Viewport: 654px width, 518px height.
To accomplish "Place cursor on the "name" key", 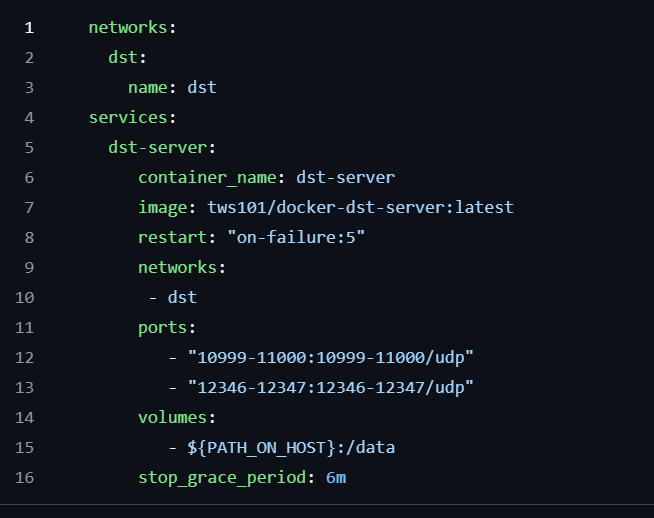I will [x=147, y=87].
